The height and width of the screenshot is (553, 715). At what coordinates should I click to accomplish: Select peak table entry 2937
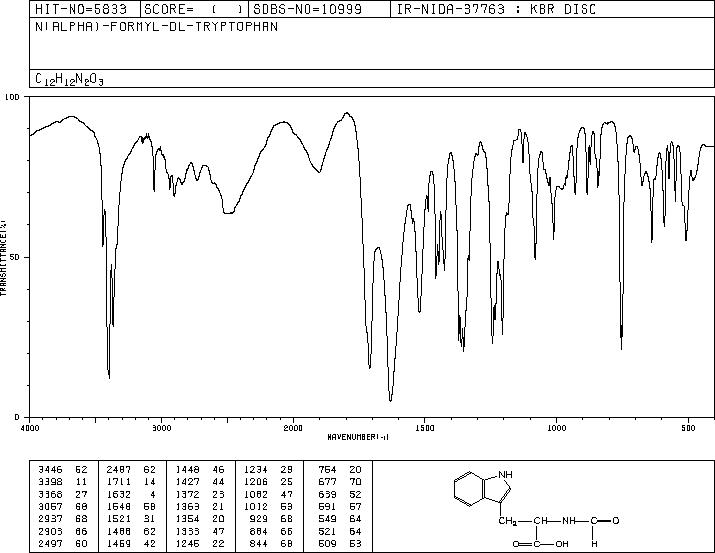(50, 519)
